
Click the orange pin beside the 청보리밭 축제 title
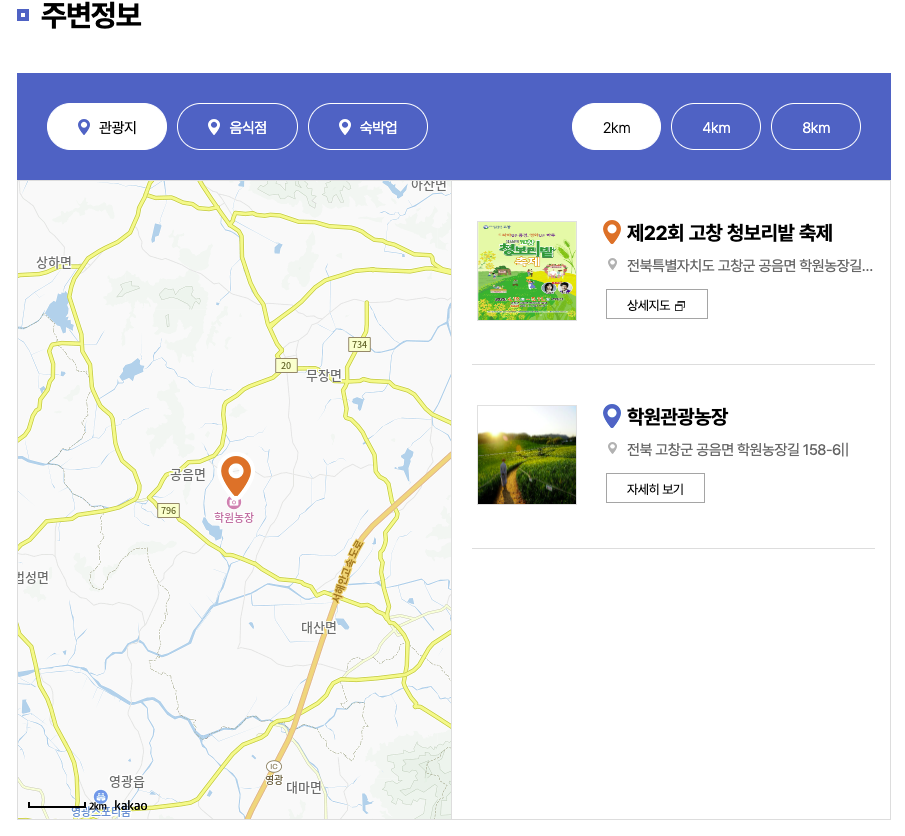pos(612,231)
